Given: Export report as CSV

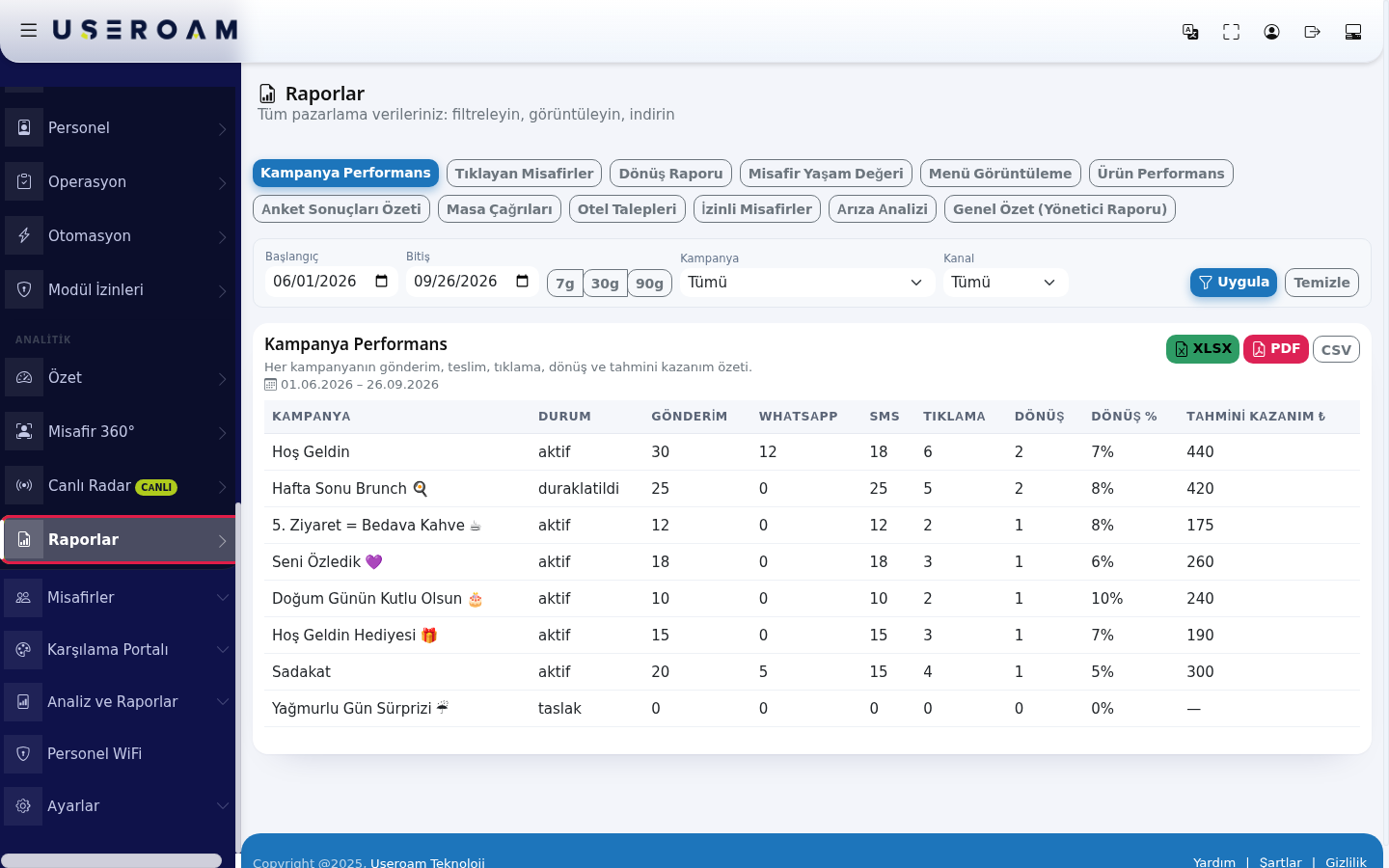Looking at the screenshot, I should (1336, 349).
